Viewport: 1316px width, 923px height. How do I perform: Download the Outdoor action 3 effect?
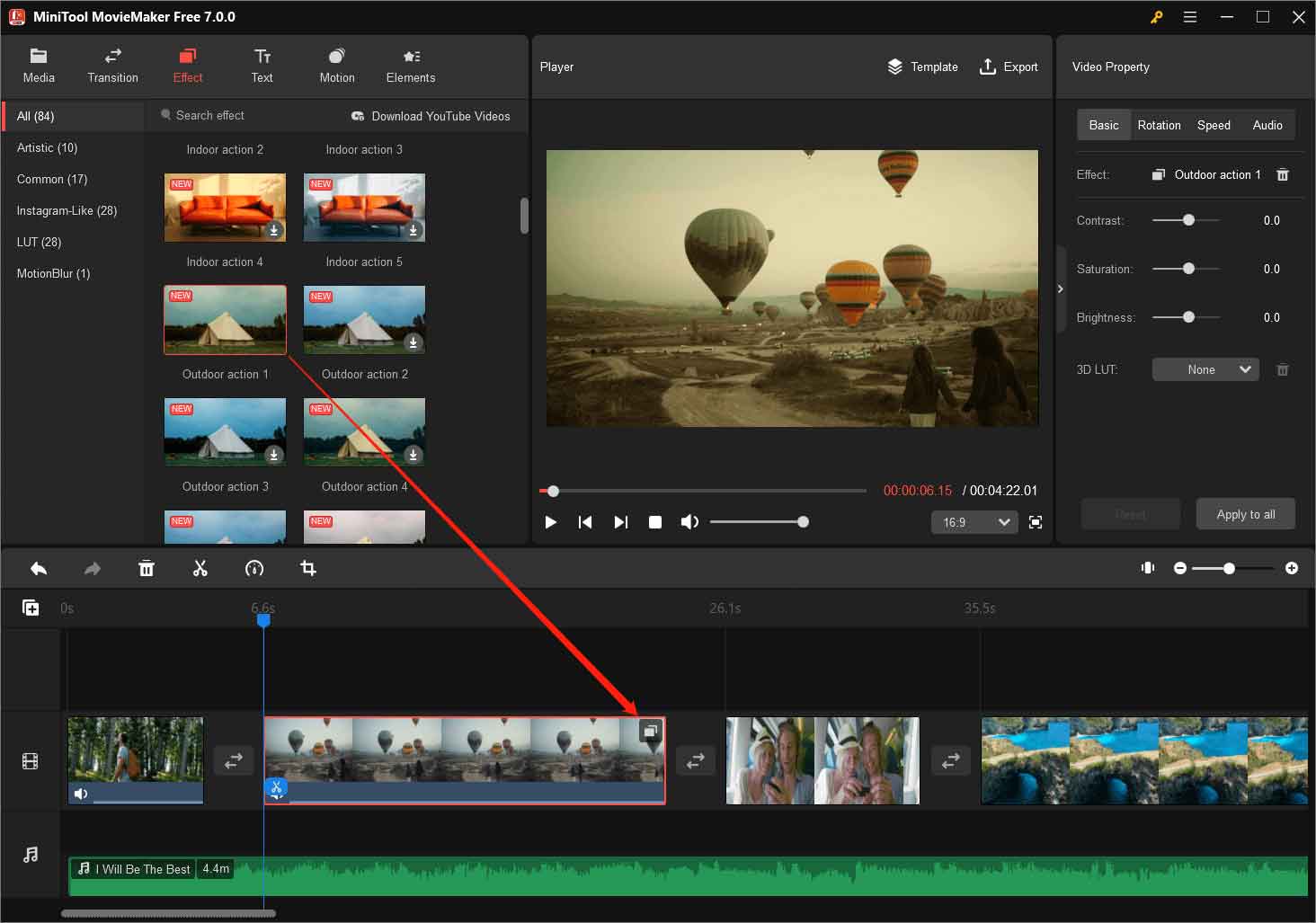tap(274, 455)
